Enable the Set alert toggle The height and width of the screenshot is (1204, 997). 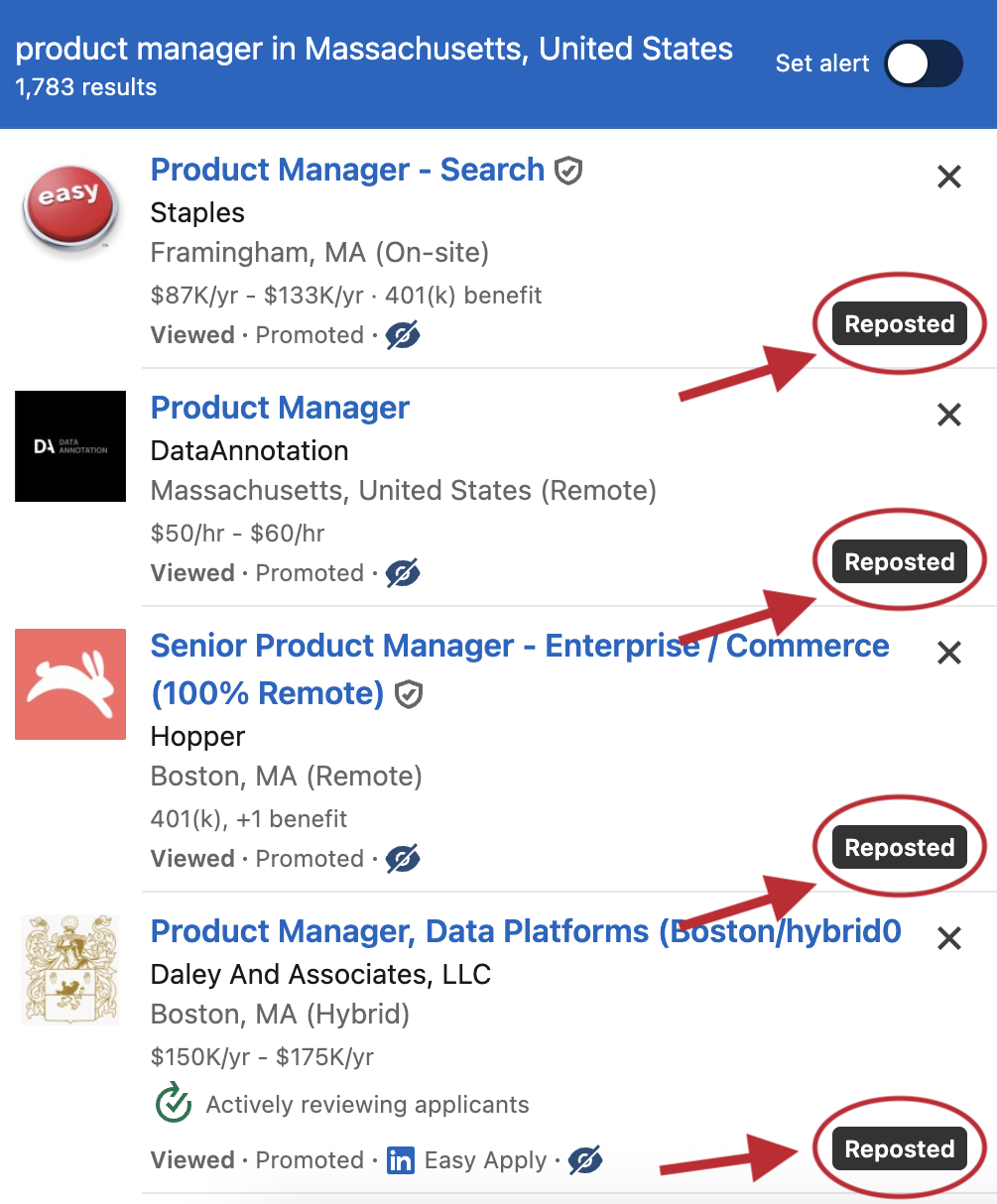point(923,63)
